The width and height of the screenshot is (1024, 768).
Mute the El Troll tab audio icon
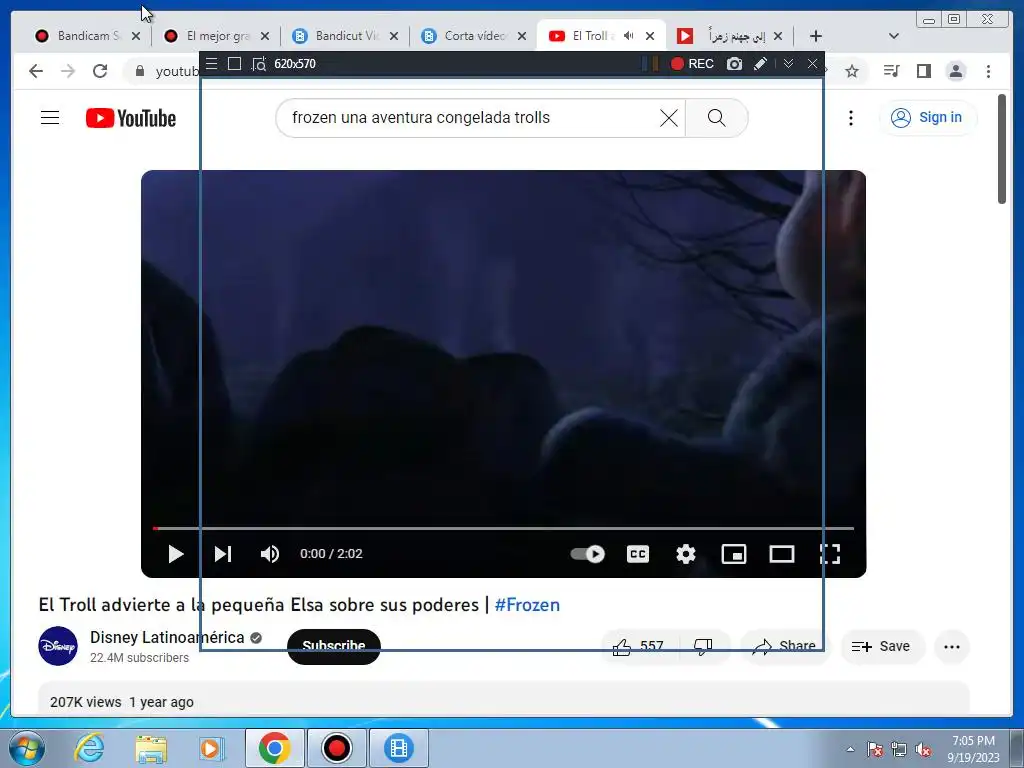(628, 36)
